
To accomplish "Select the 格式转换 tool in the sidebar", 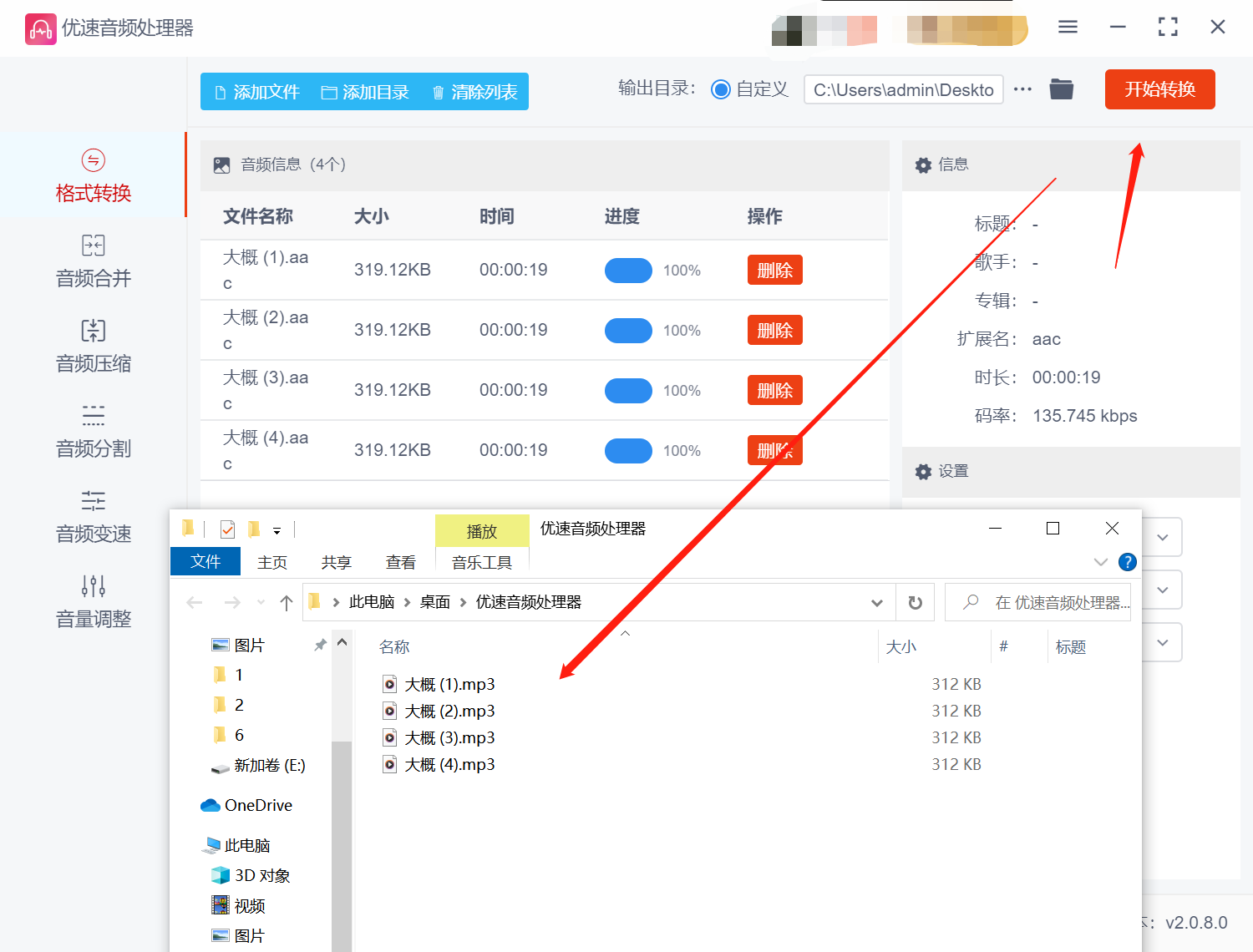I will [x=92, y=177].
